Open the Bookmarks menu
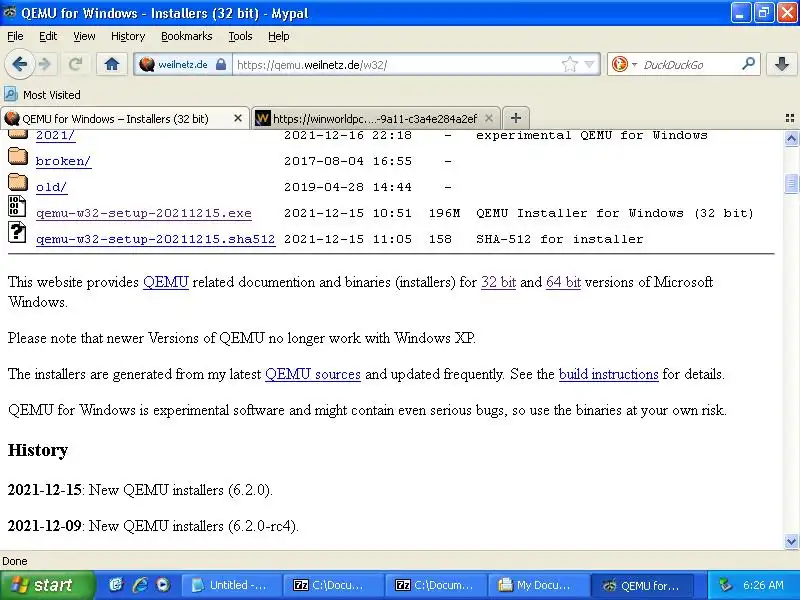This screenshot has width=800, height=600. (x=187, y=36)
